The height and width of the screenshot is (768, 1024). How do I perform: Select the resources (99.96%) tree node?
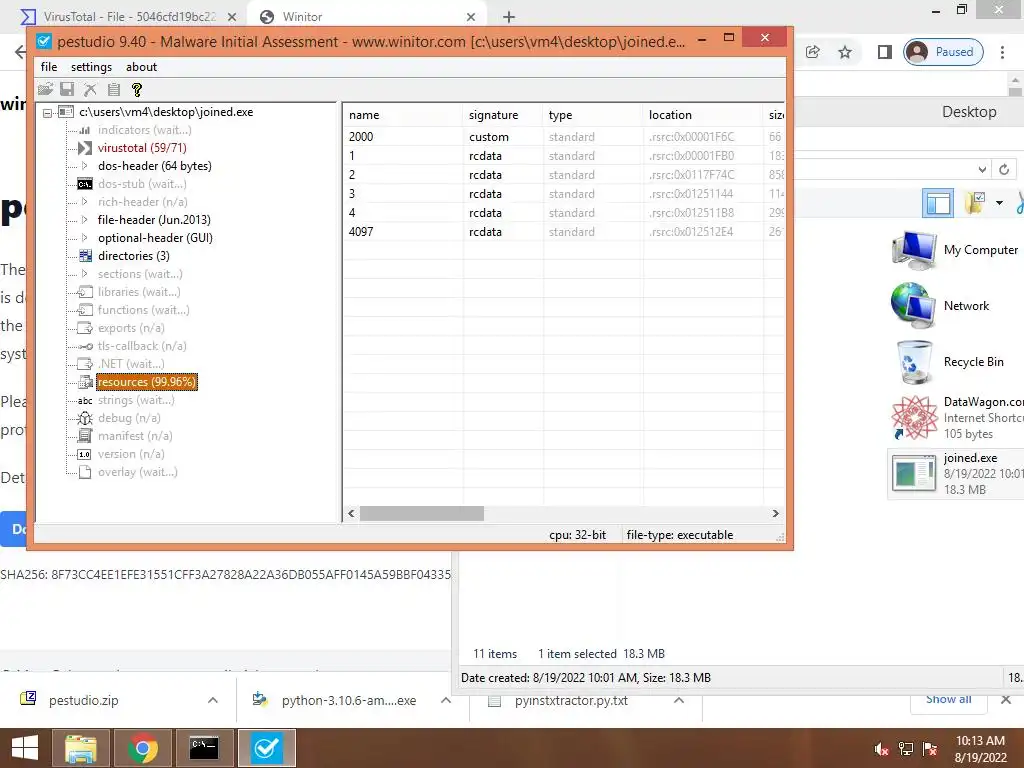click(146, 382)
